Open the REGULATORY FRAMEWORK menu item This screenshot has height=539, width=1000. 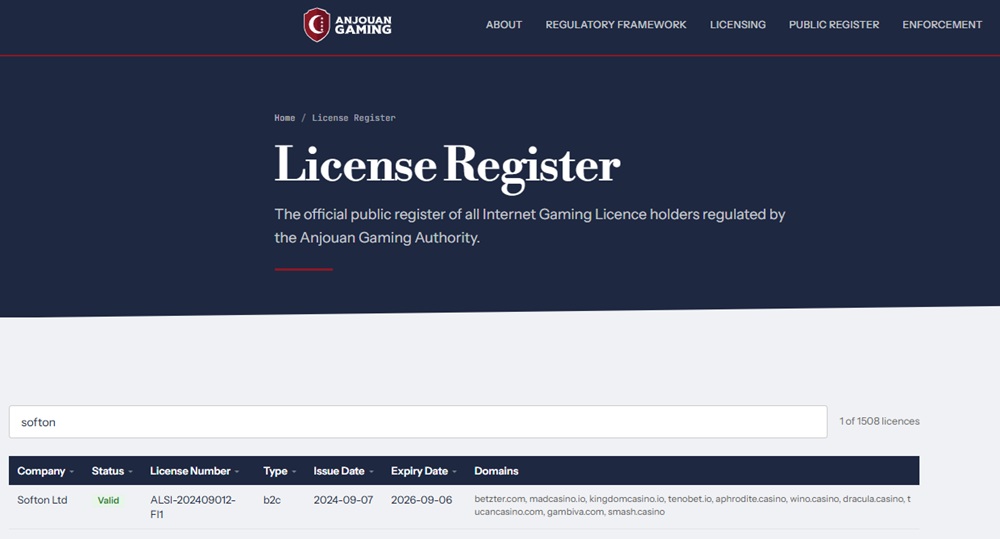[615, 25]
